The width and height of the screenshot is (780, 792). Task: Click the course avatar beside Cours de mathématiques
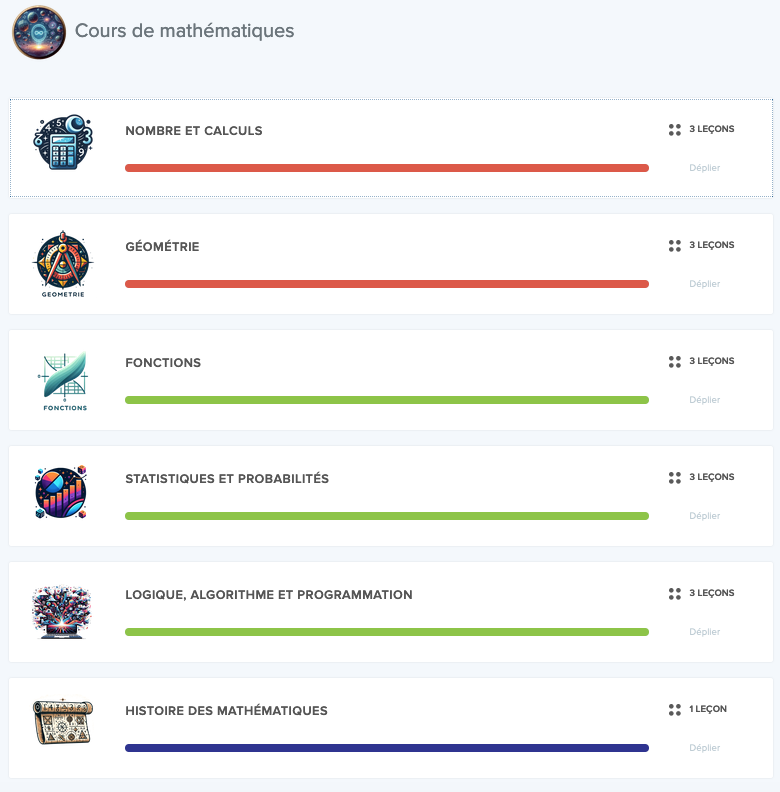[39, 32]
